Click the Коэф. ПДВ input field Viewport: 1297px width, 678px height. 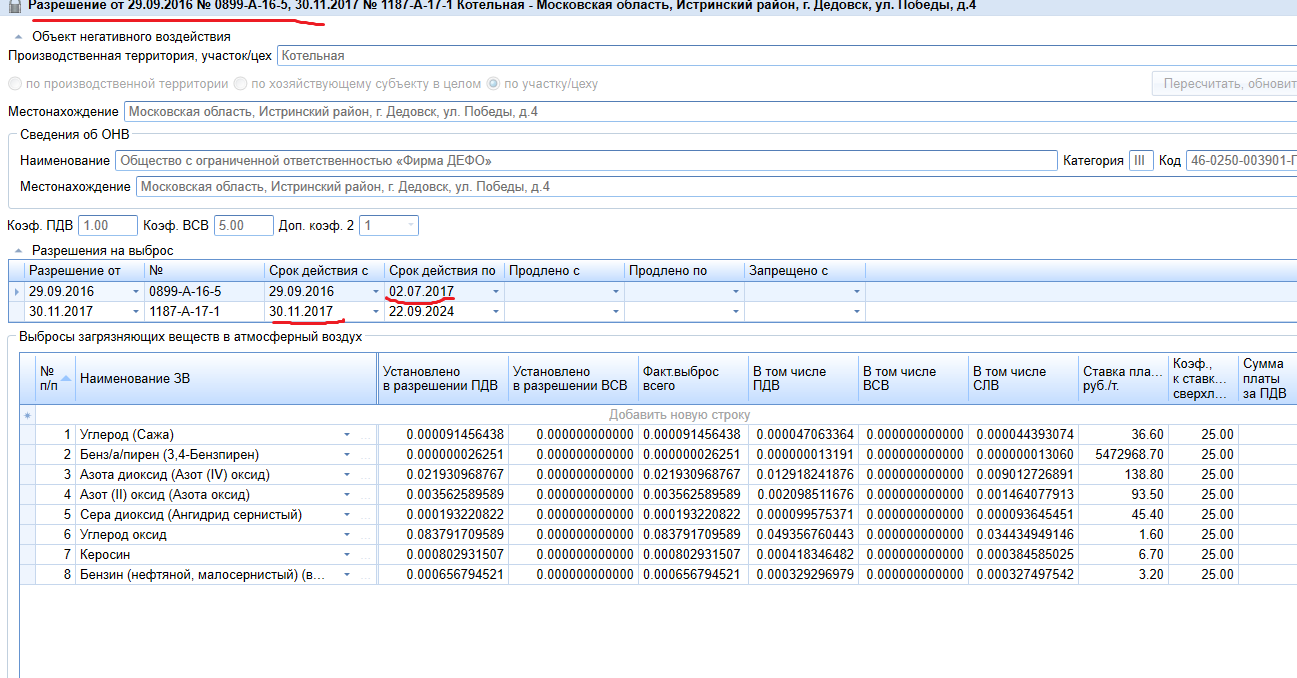tap(107, 226)
